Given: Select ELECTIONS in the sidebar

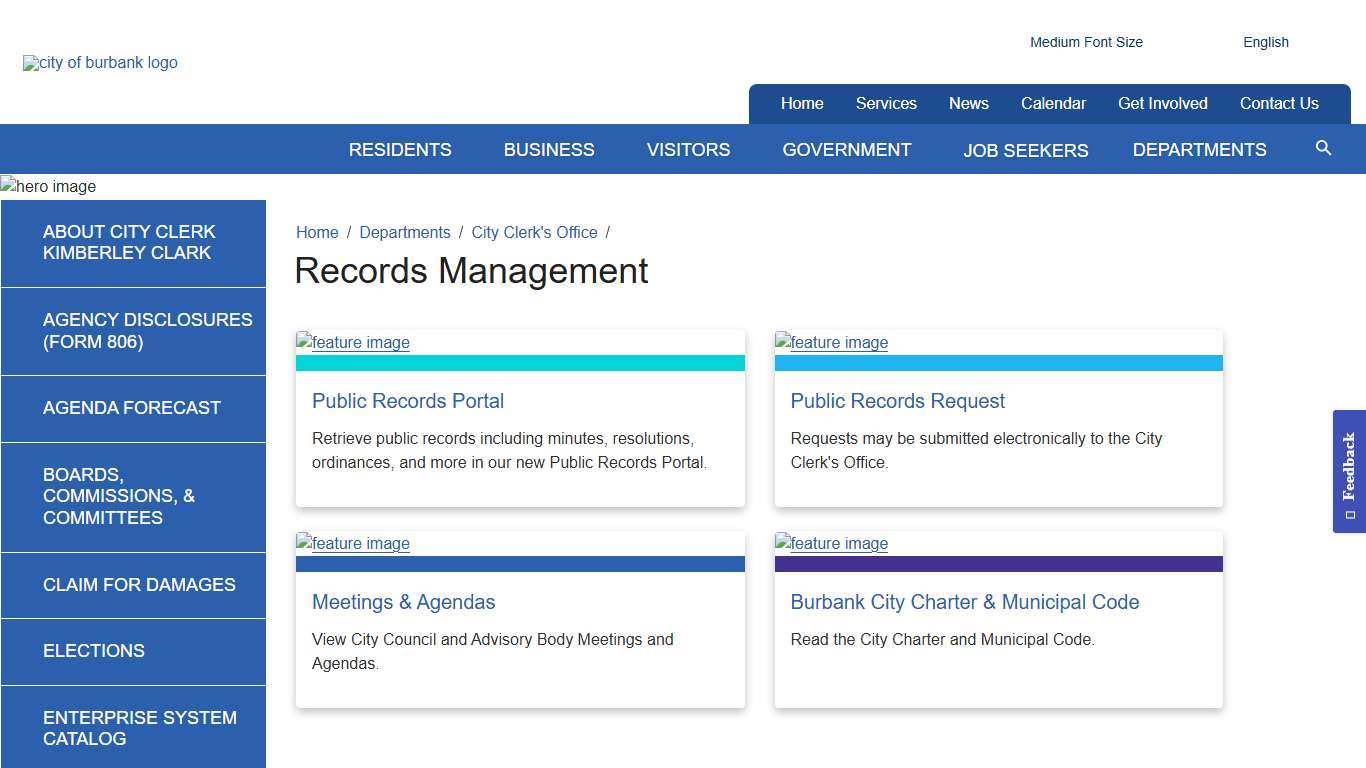Looking at the screenshot, I should coord(93,651).
